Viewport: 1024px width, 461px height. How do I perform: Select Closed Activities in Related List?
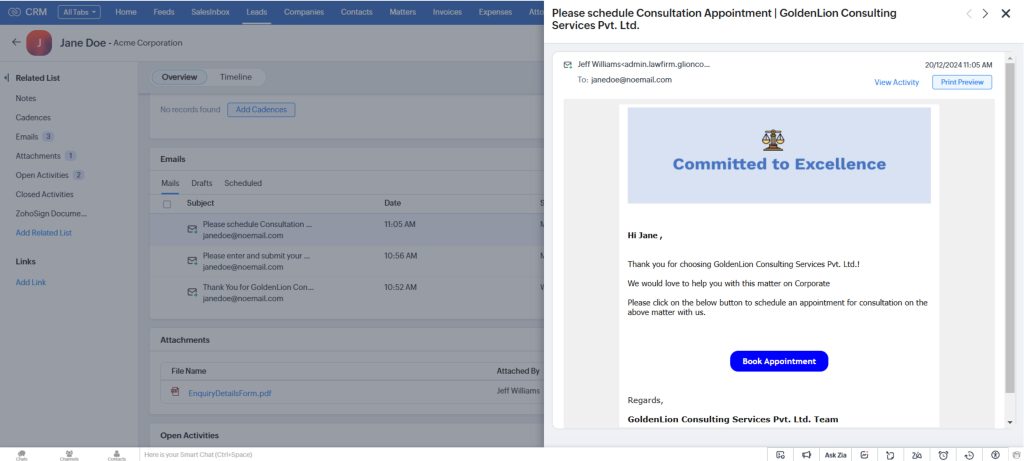tap(44, 195)
